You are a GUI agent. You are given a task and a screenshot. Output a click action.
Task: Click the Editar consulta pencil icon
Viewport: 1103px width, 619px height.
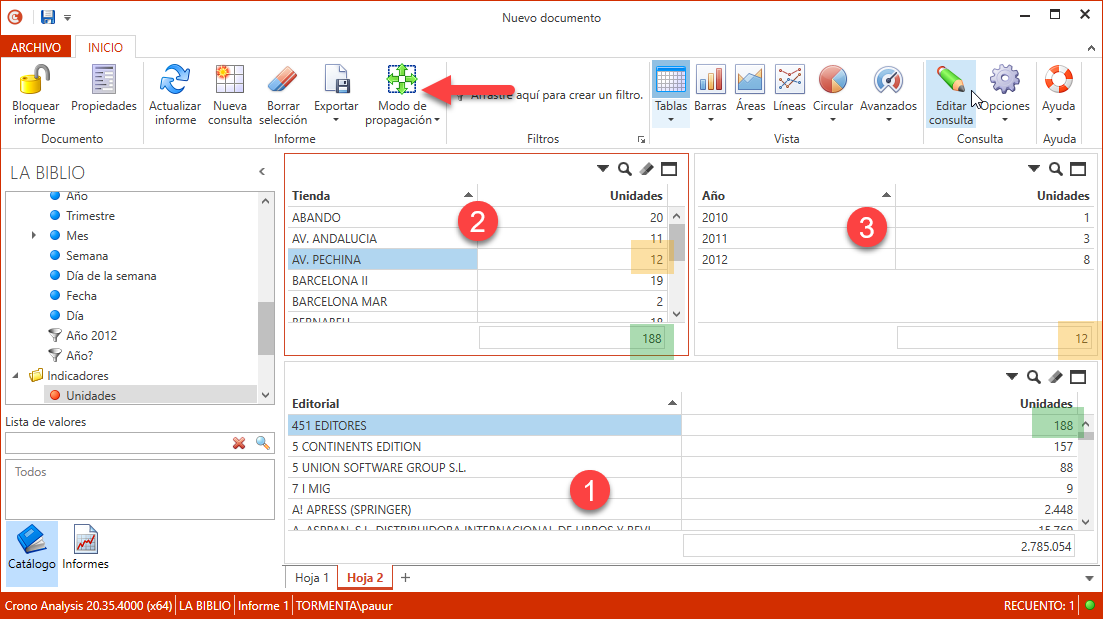click(950, 79)
